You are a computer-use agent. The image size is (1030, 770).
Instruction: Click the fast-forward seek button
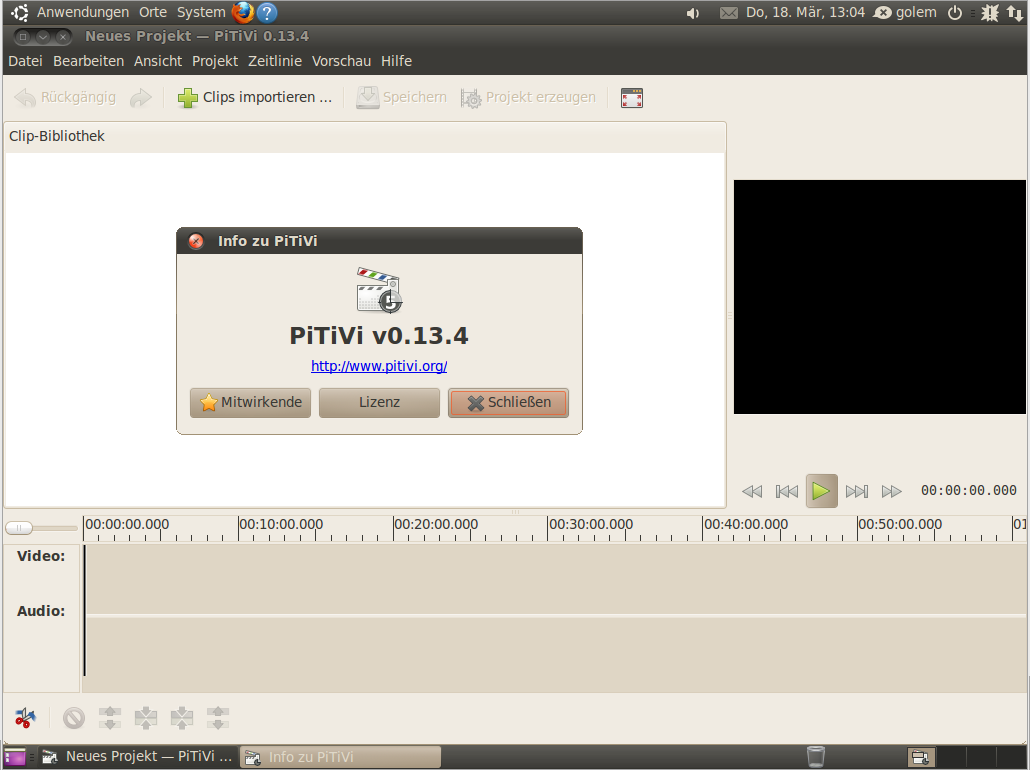click(x=891, y=491)
